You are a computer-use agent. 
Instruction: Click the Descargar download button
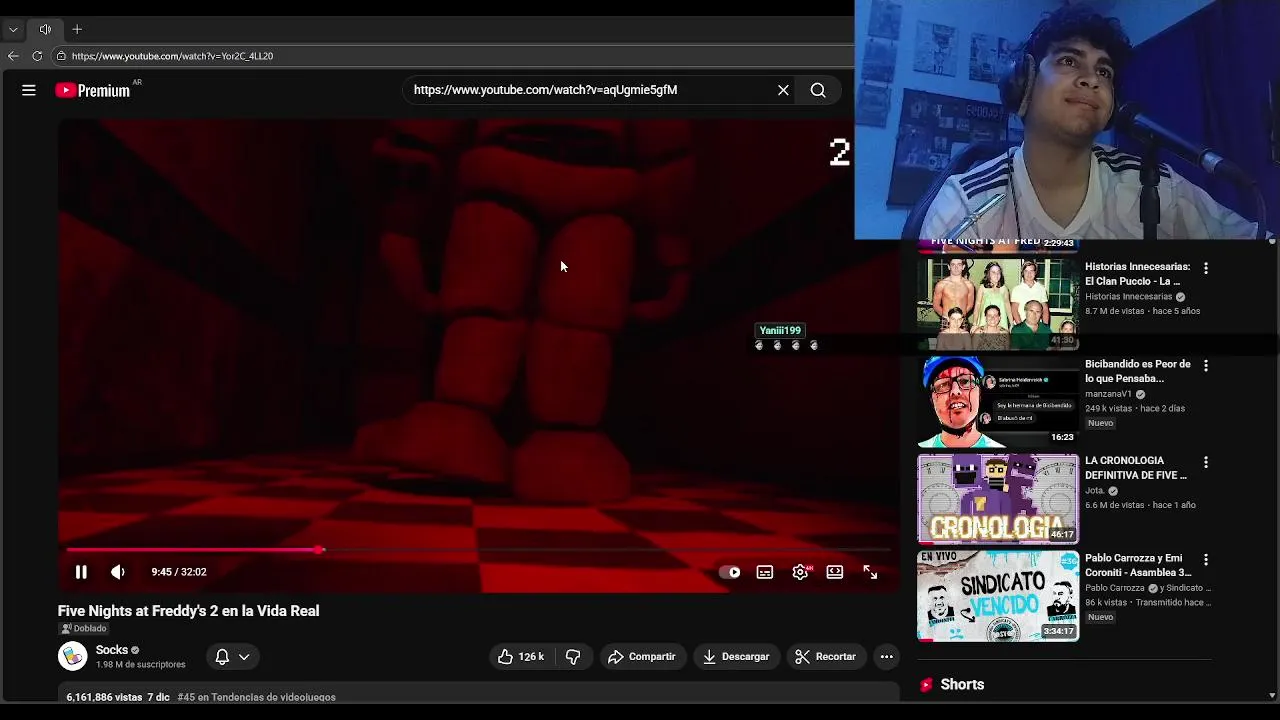click(736, 656)
